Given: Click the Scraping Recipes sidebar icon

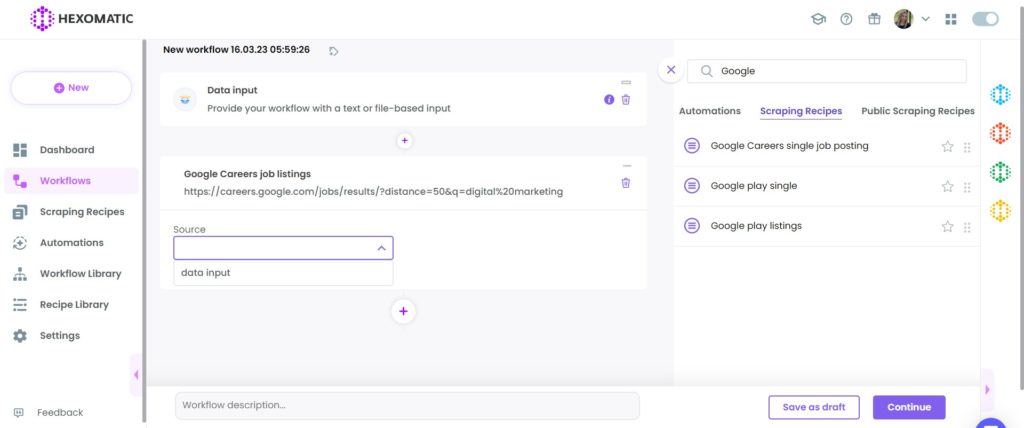Looking at the screenshot, I should (x=20, y=212).
